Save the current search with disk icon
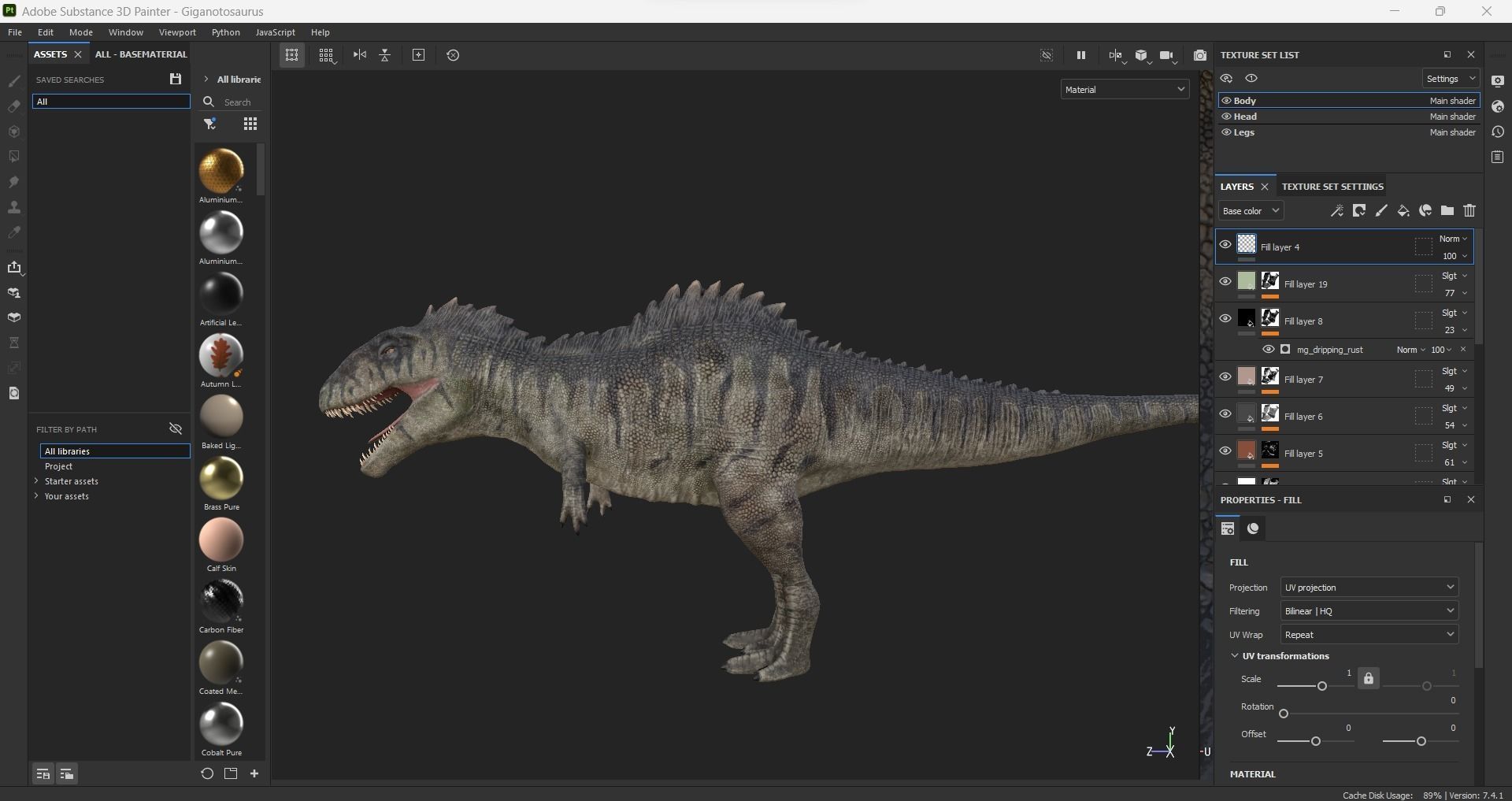 (176, 79)
